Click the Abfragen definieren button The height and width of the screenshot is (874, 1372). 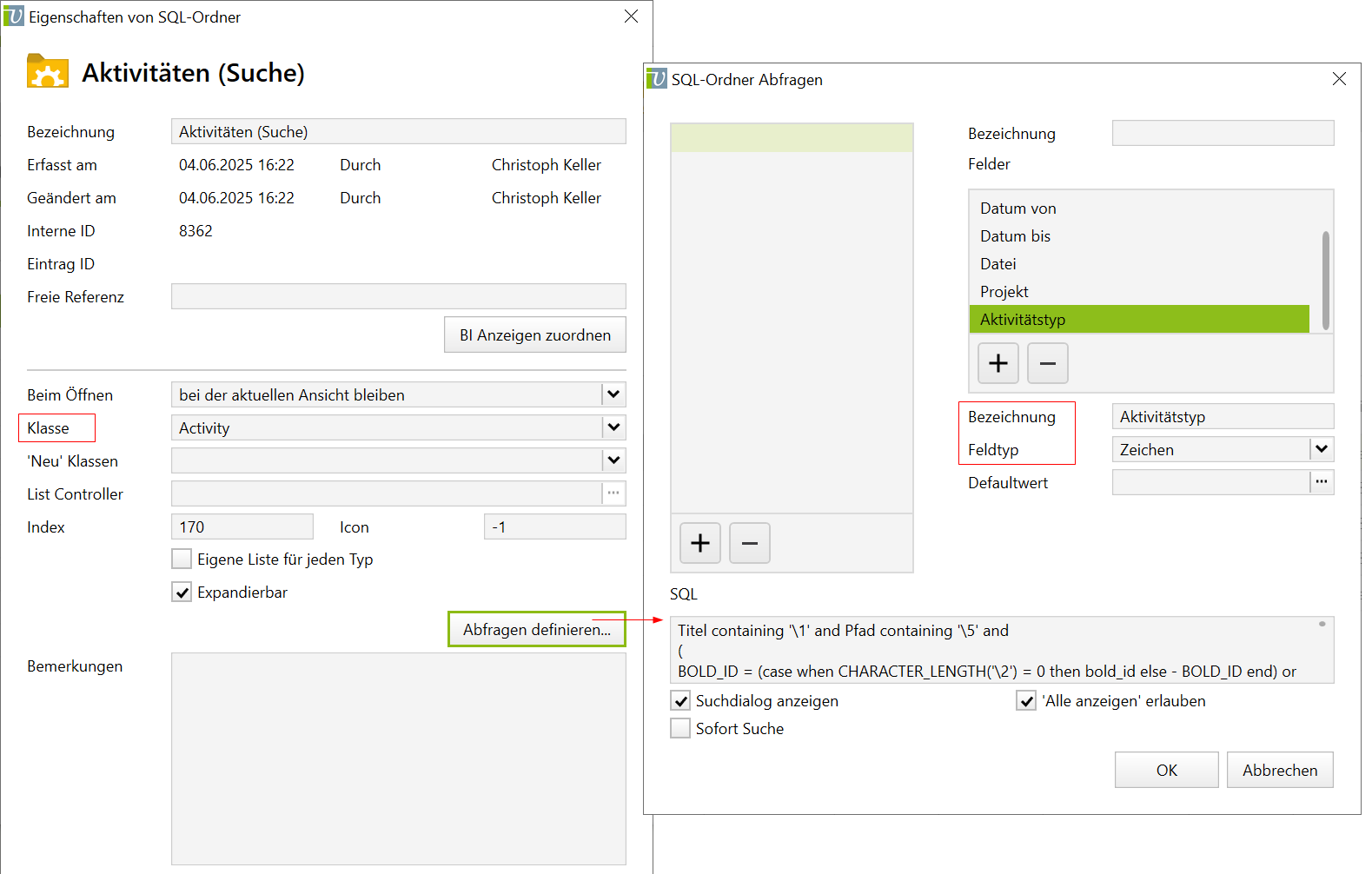tap(536, 629)
